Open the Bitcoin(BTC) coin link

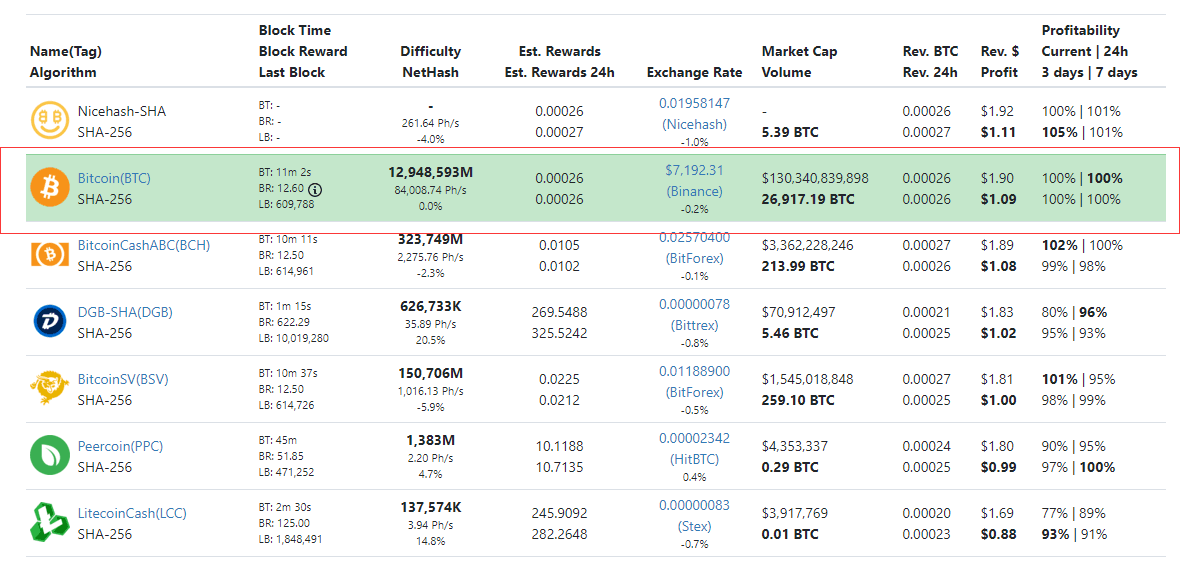pyautogui.click(x=114, y=178)
